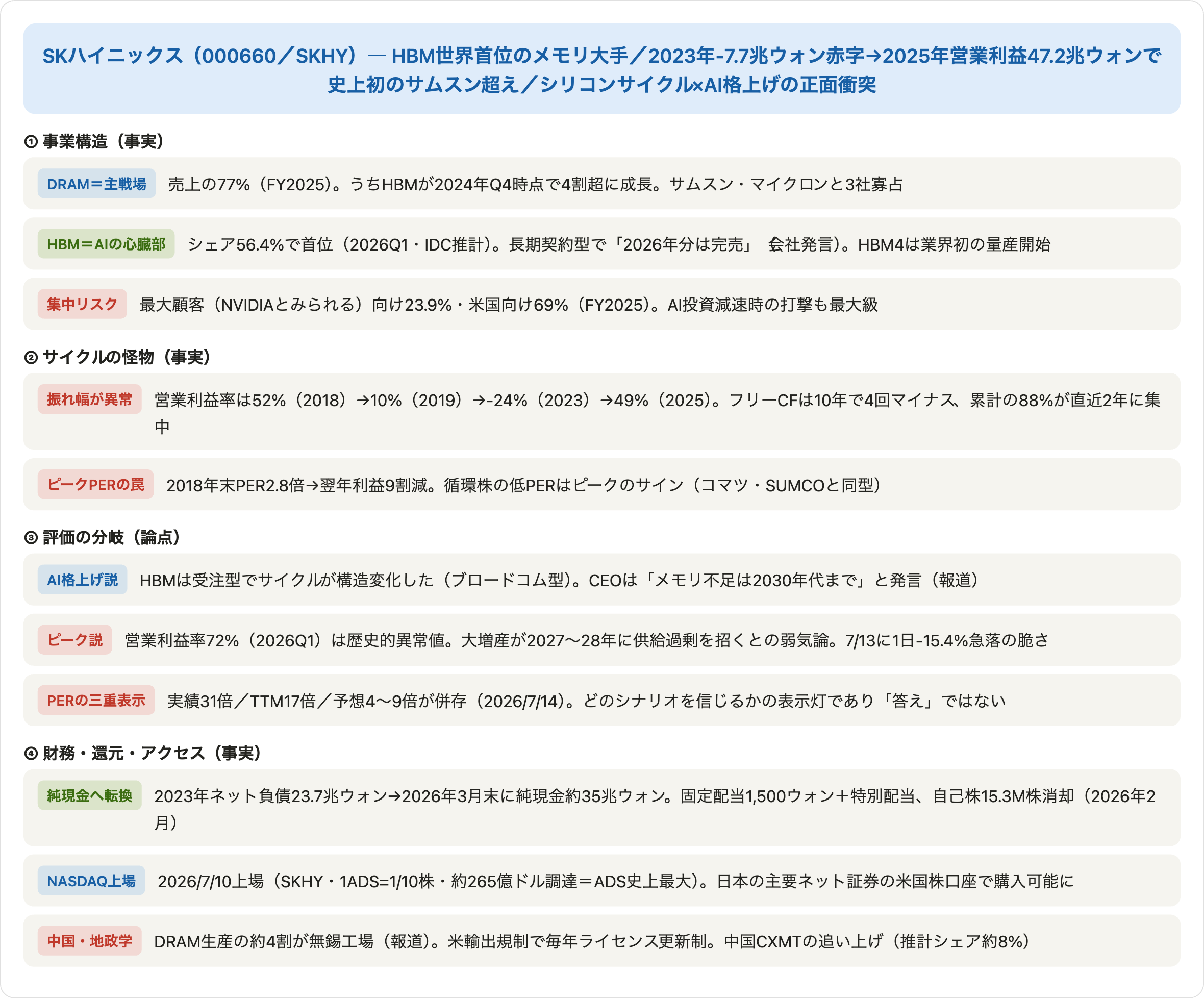Click the 振れ幅が異常 tag
Image resolution: width=1204 pixels, height=999 pixels.
(x=89, y=399)
